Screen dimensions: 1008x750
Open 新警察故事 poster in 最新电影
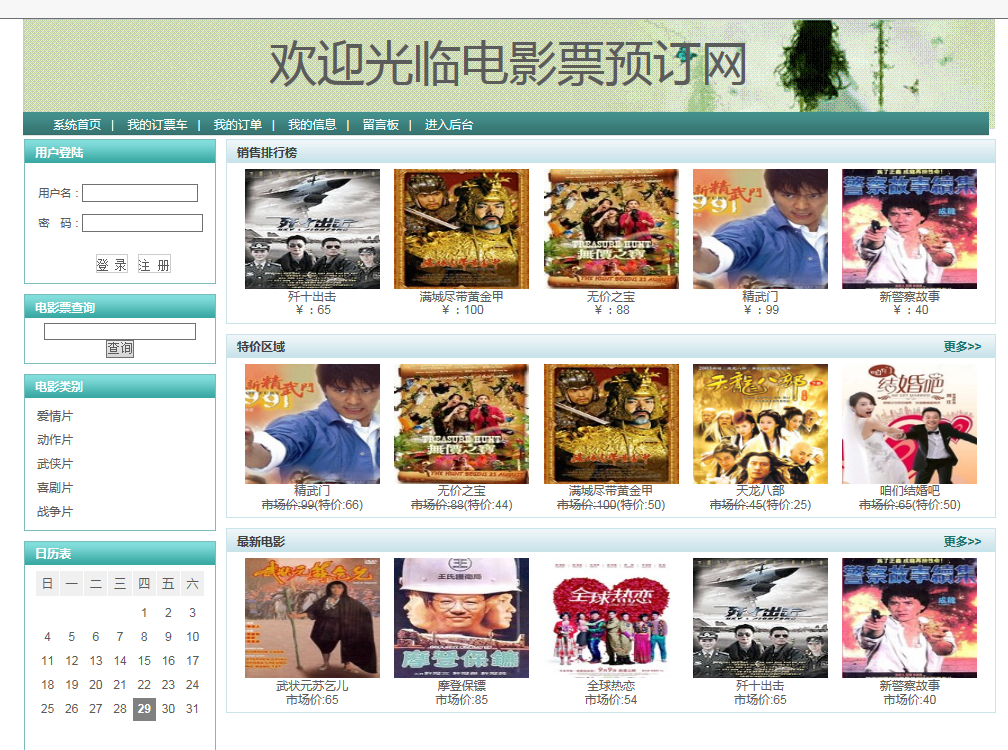coord(910,618)
